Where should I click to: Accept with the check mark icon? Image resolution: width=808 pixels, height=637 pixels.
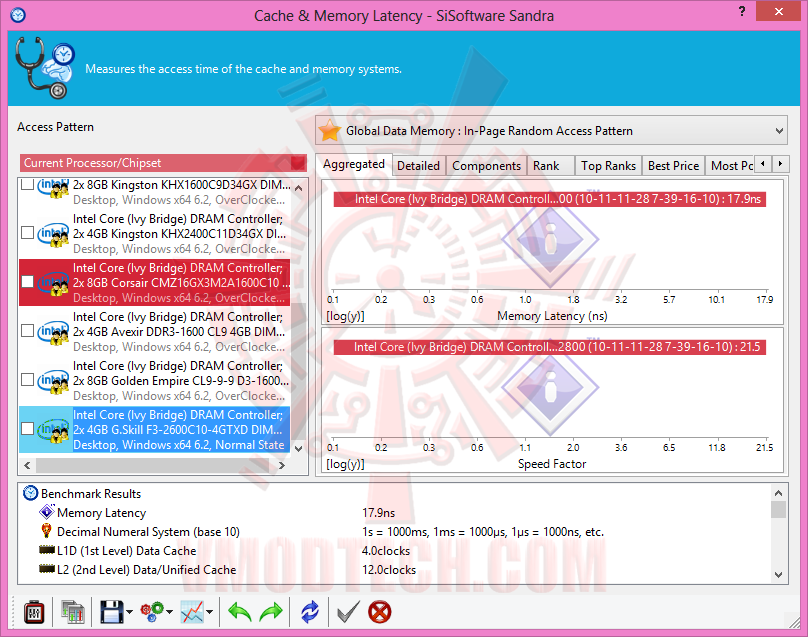tap(348, 612)
